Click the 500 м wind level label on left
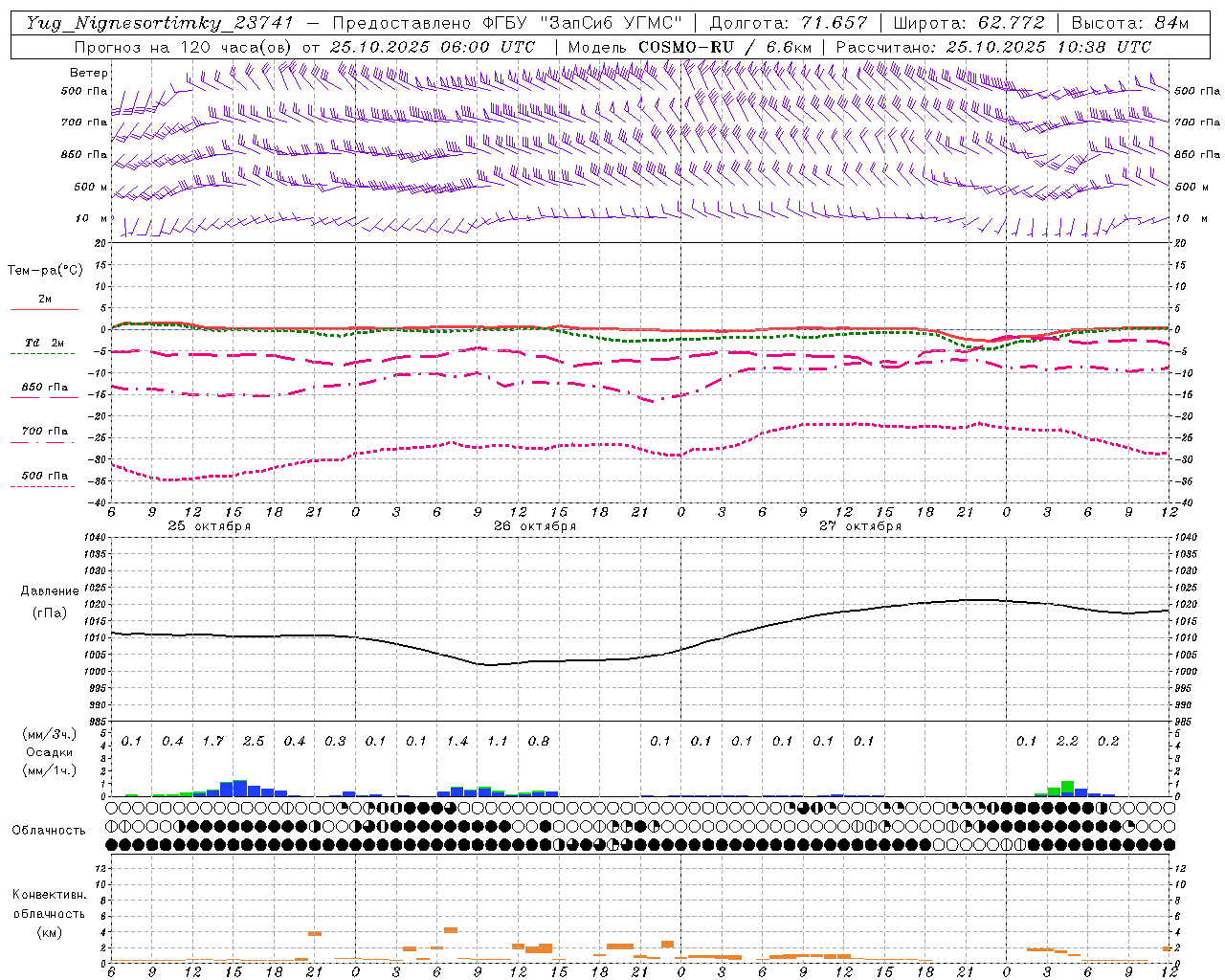This screenshot has width=1225, height=980. coord(91,187)
